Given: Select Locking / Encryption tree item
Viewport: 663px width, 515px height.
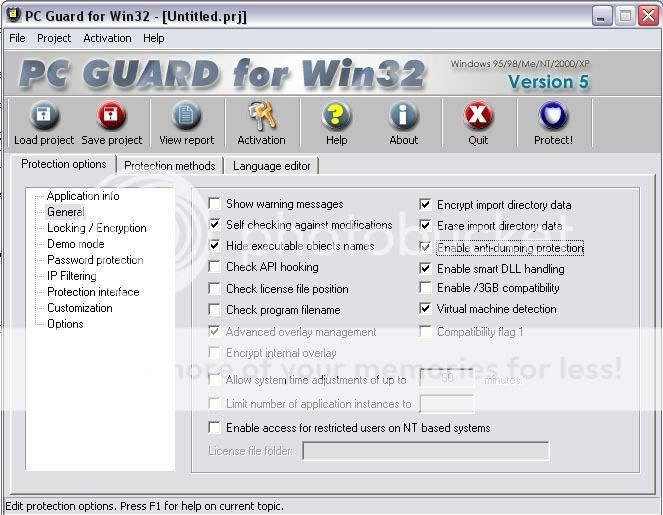Looking at the screenshot, I should pyautogui.click(x=97, y=228).
